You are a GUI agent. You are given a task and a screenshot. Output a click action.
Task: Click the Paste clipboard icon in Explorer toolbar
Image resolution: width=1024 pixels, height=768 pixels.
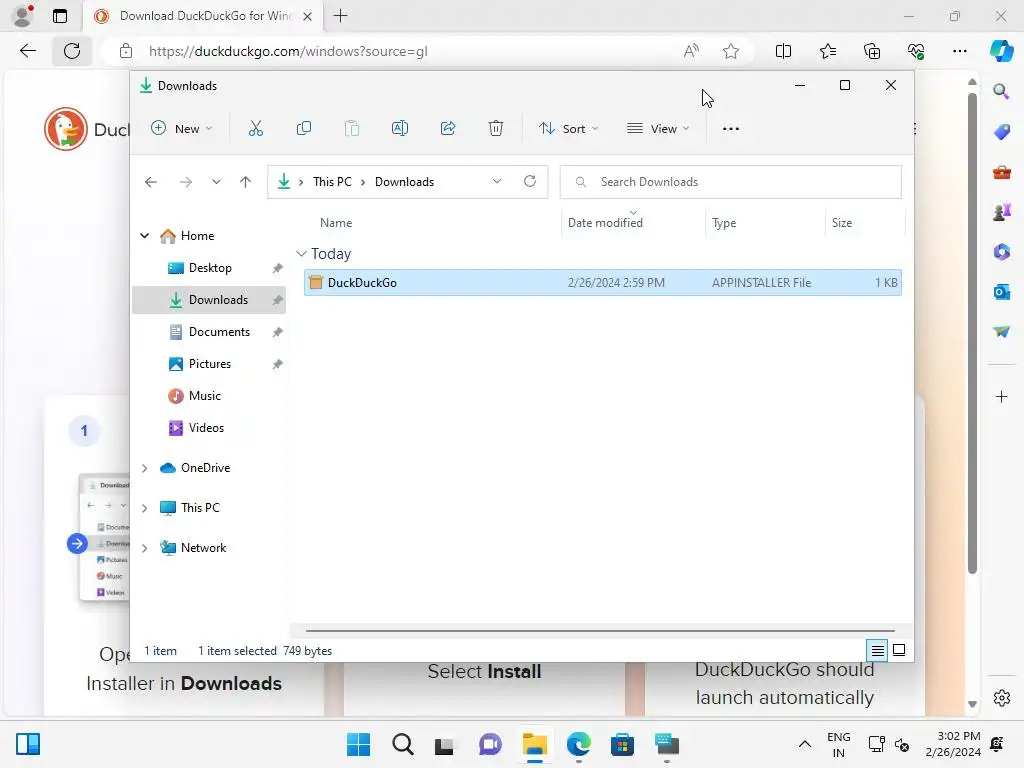pos(352,129)
